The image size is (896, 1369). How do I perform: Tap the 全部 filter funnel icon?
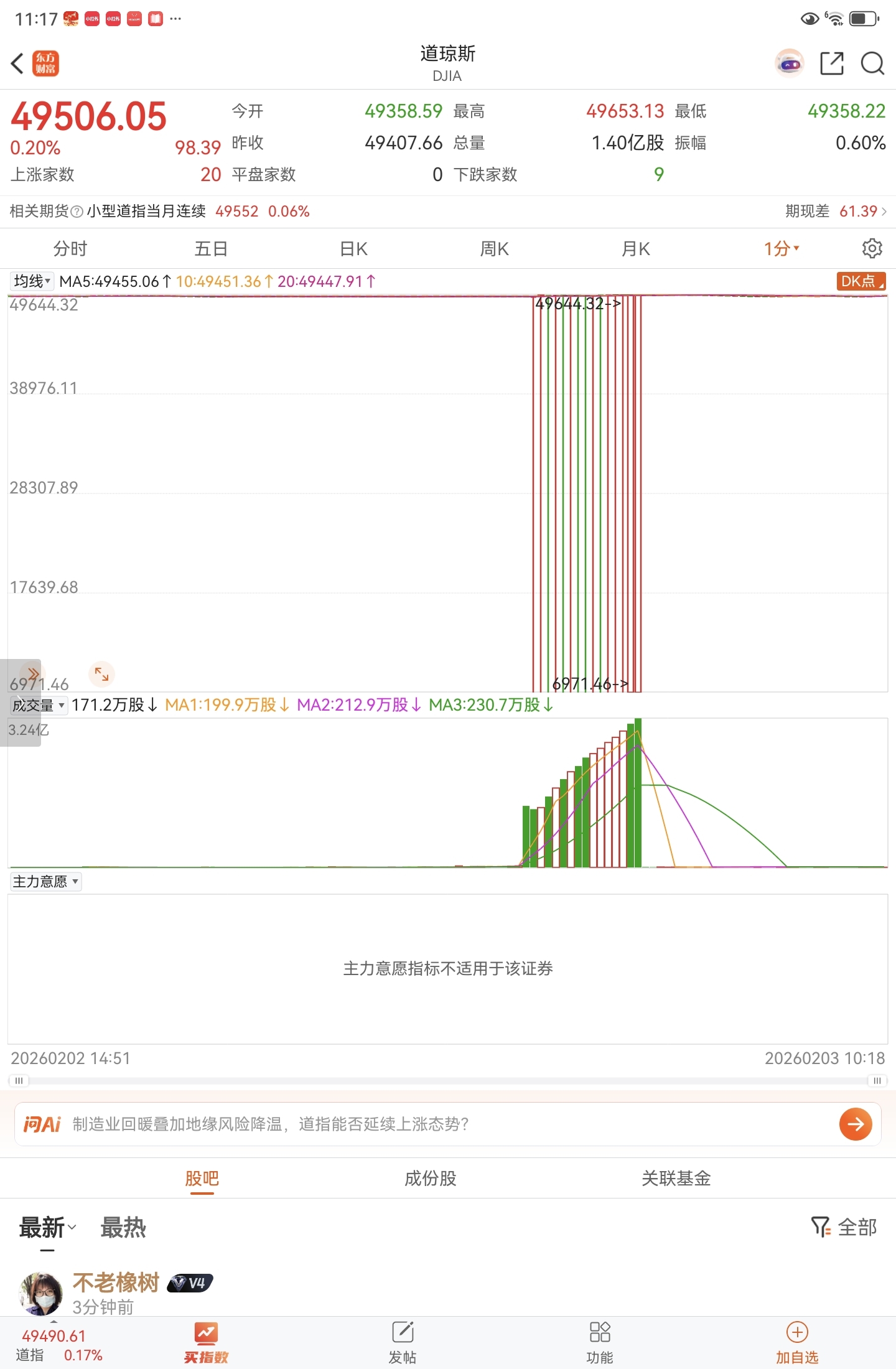(x=821, y=1227)
